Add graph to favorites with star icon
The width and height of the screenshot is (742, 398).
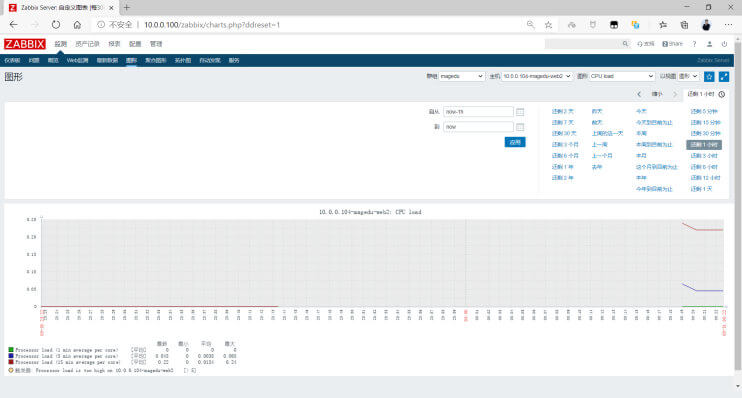709,76
